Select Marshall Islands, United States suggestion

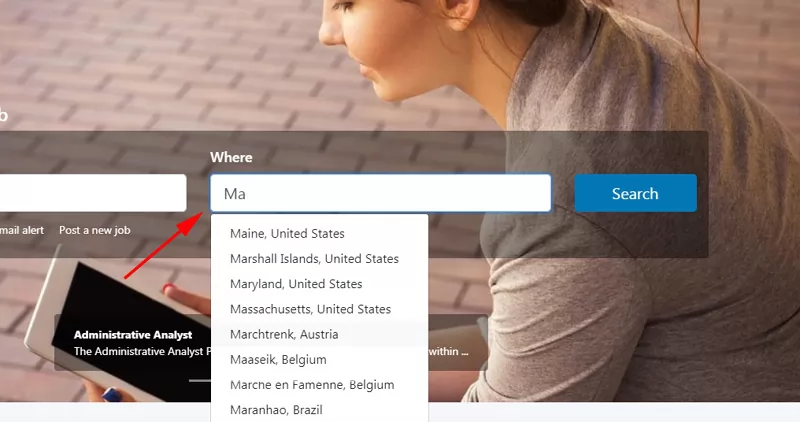pyautogui.click(x=319, y=259)
